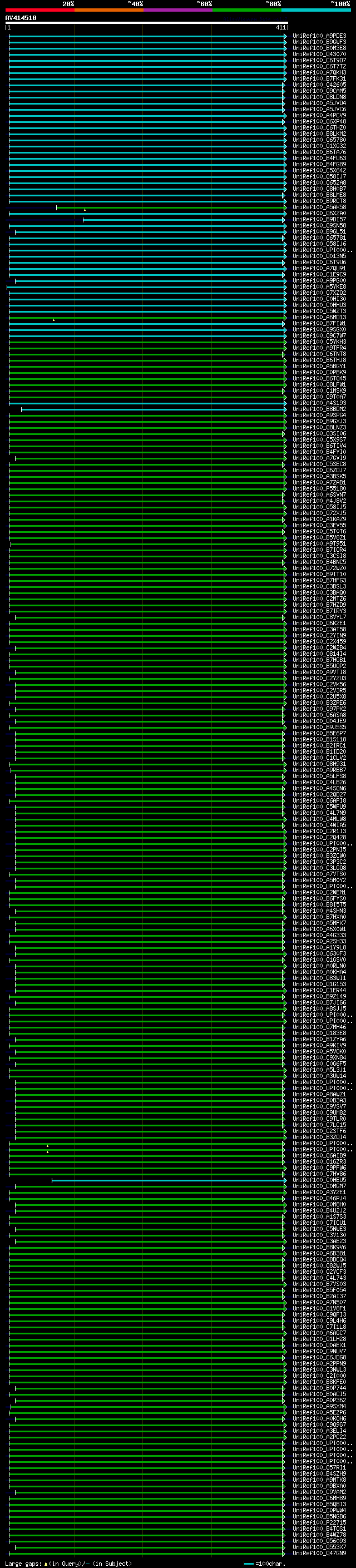Click the UniRef100_P22715 label
The image size is (356, 1568).
click(319, 1522)
